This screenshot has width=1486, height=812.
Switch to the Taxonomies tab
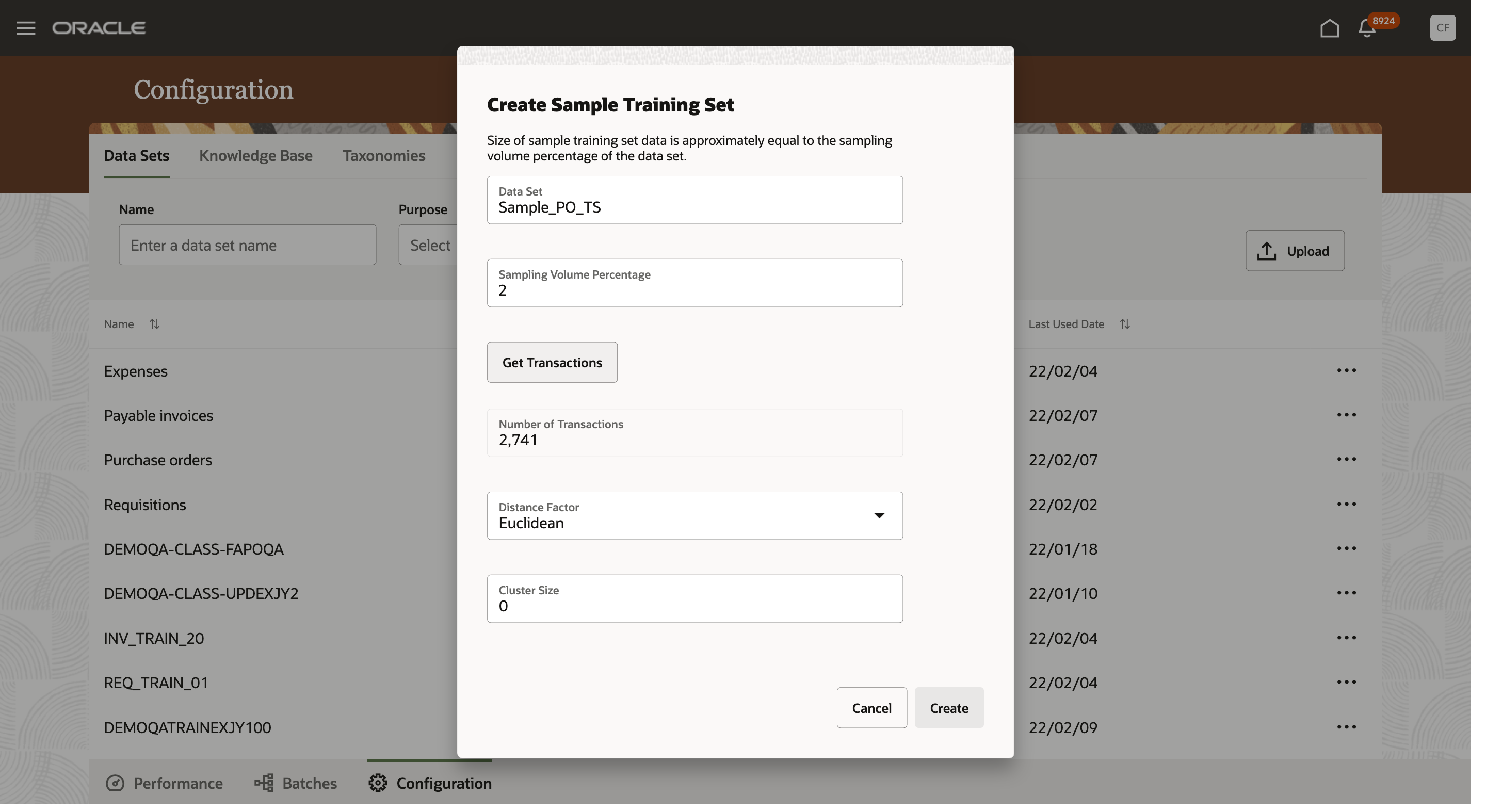[x=383, y=156]
